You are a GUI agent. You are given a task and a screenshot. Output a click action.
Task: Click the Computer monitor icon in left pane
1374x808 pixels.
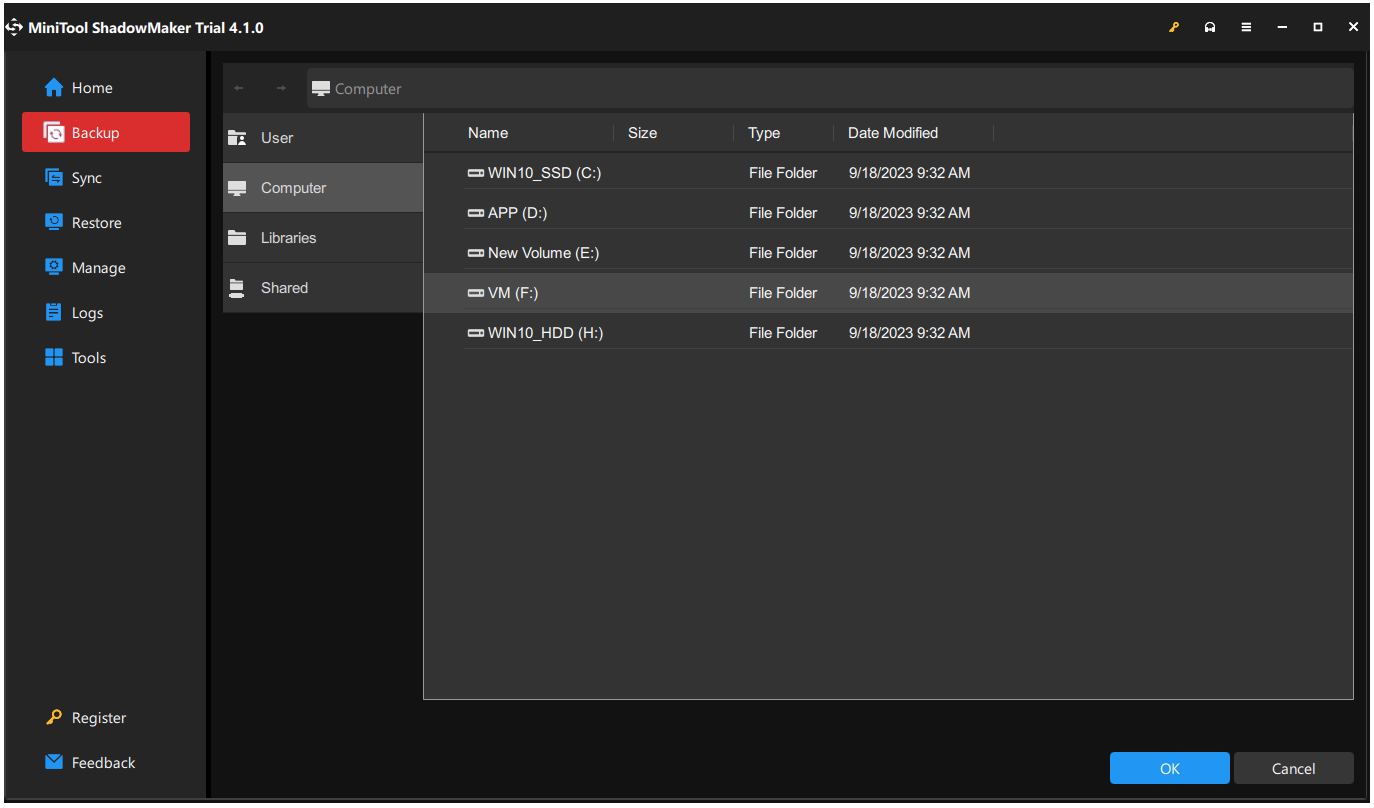point(237,188)
